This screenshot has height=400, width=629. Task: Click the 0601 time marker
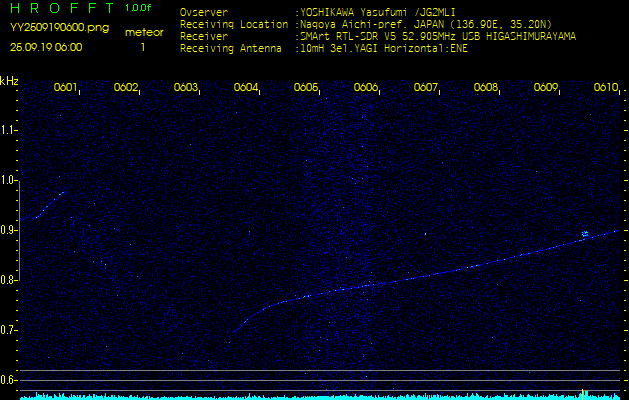[66, 88]
